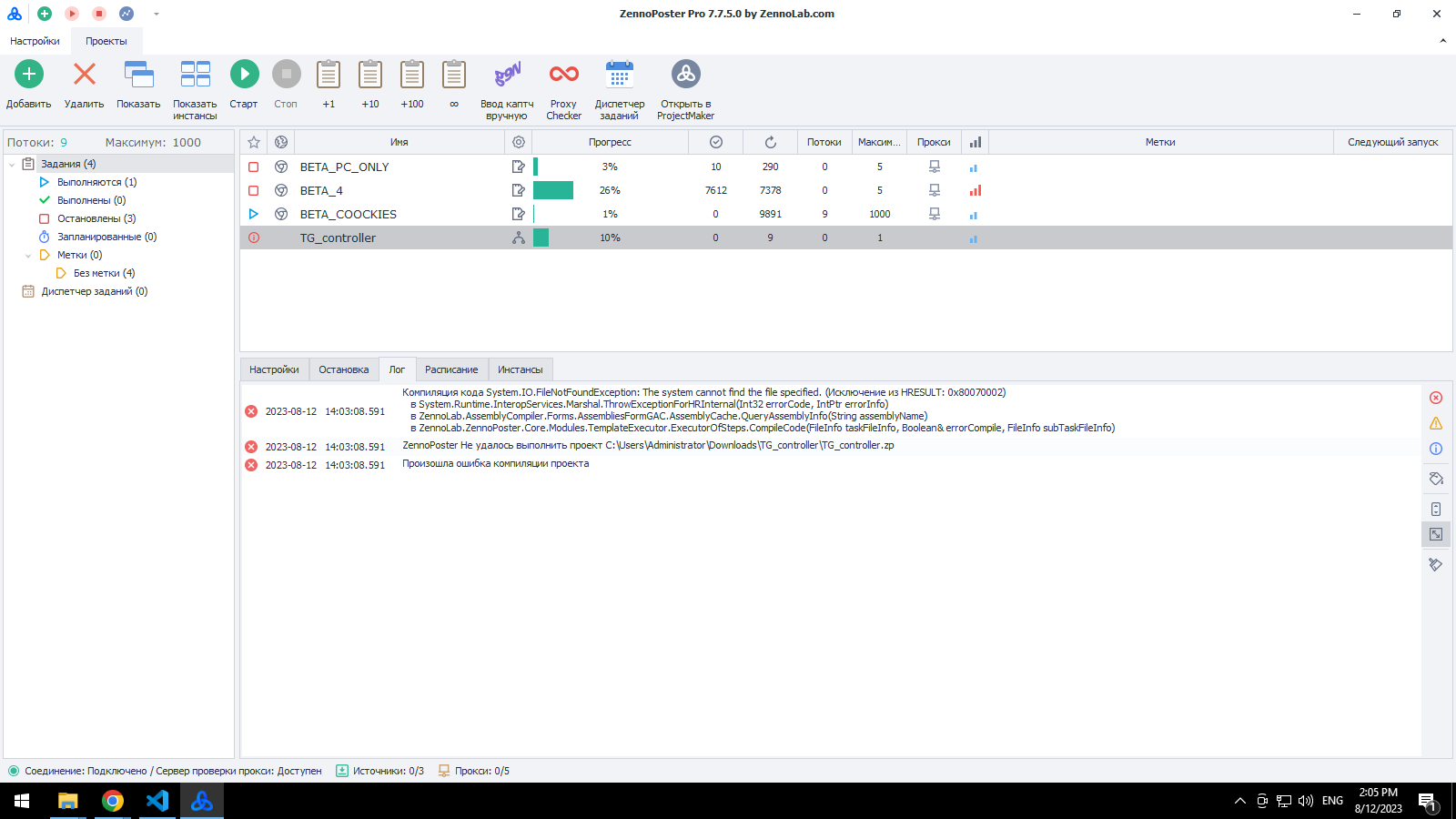The image size is (1456, 819).
Task: Sort by the Имя column header
Action: coord(399,142)
